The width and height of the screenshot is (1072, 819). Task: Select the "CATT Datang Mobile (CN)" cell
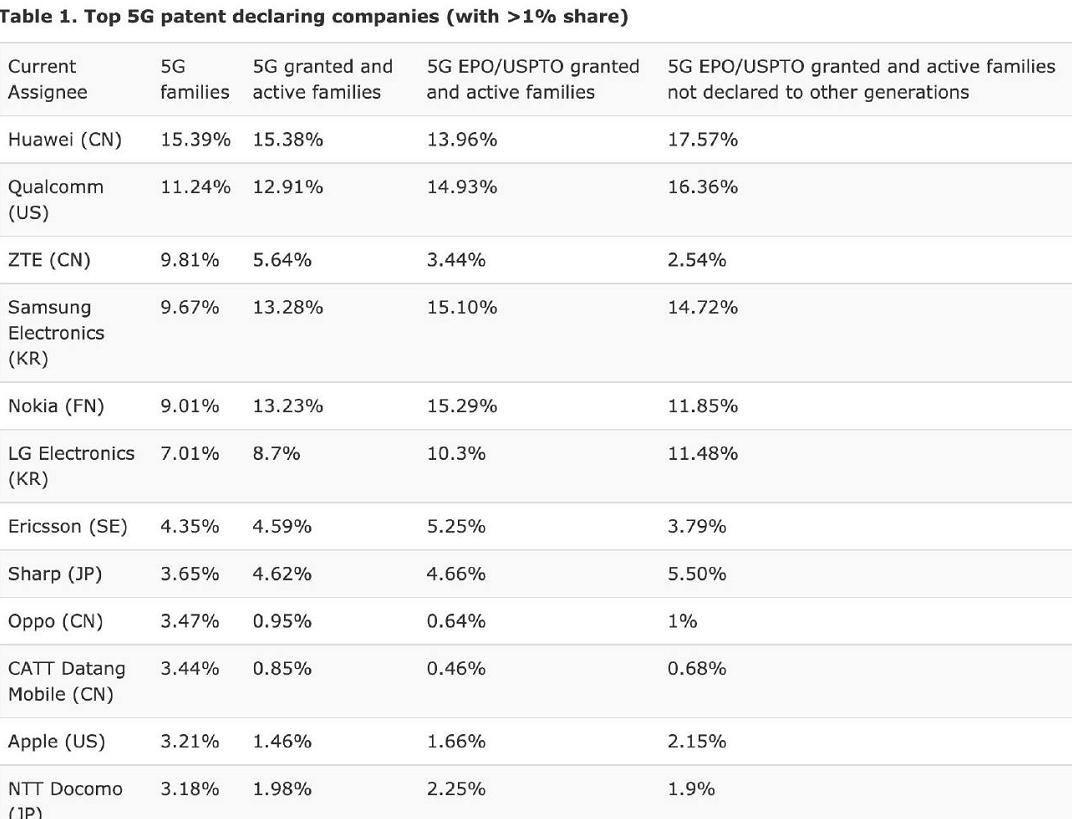(67, 680)
